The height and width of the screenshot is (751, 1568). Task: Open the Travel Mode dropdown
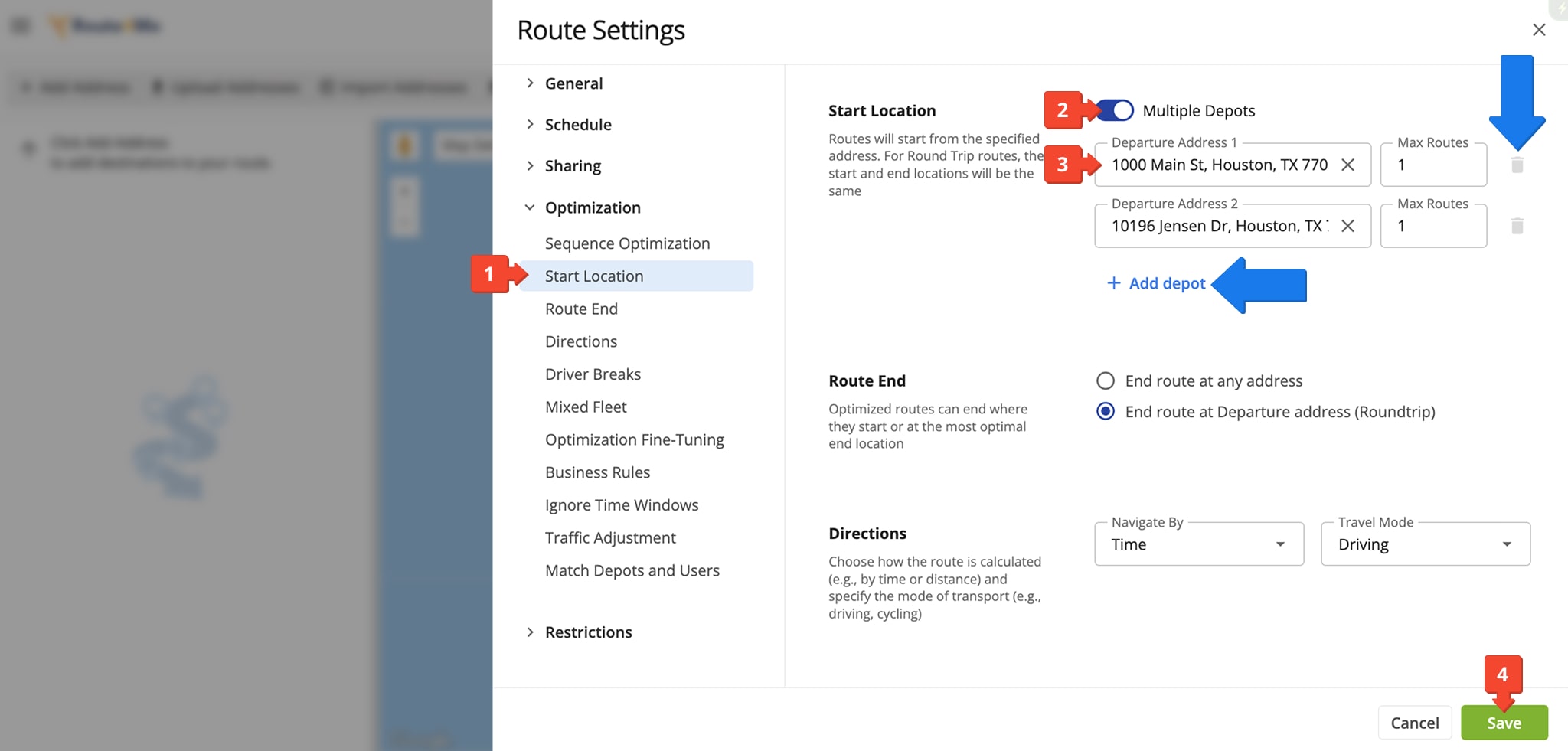pyautogui.click(x=1426, y=544)
